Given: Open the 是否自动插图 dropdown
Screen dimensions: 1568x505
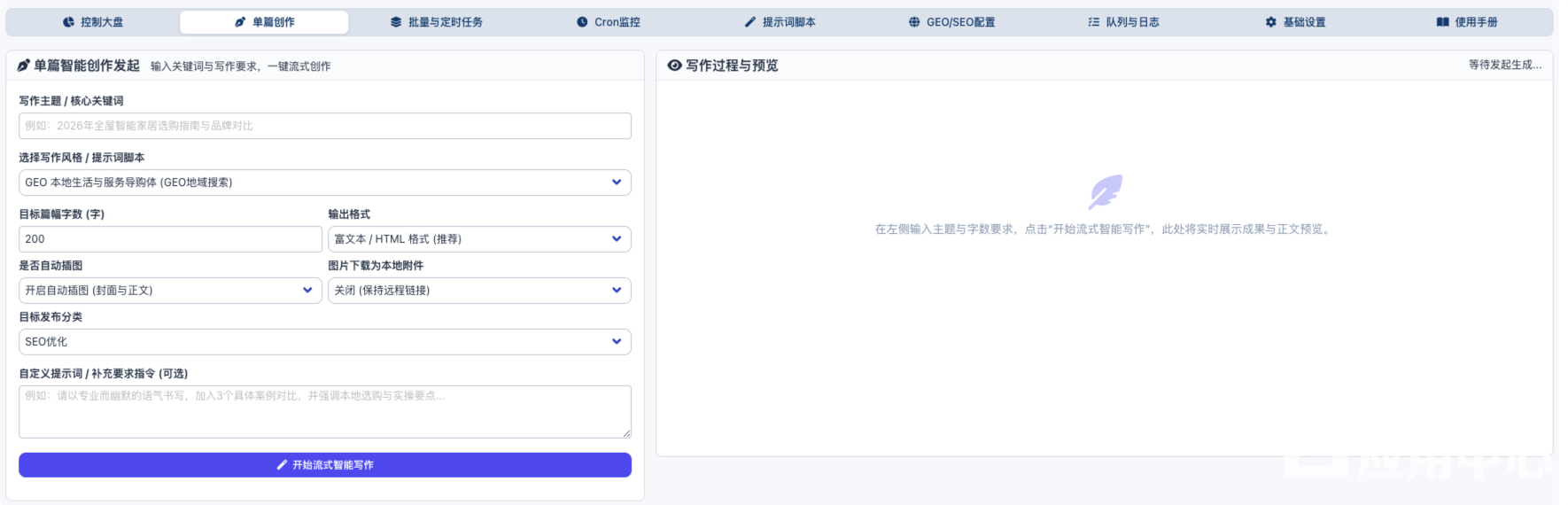Looking at the screenshot, I should pyautogui.click(x=170, y=291).
